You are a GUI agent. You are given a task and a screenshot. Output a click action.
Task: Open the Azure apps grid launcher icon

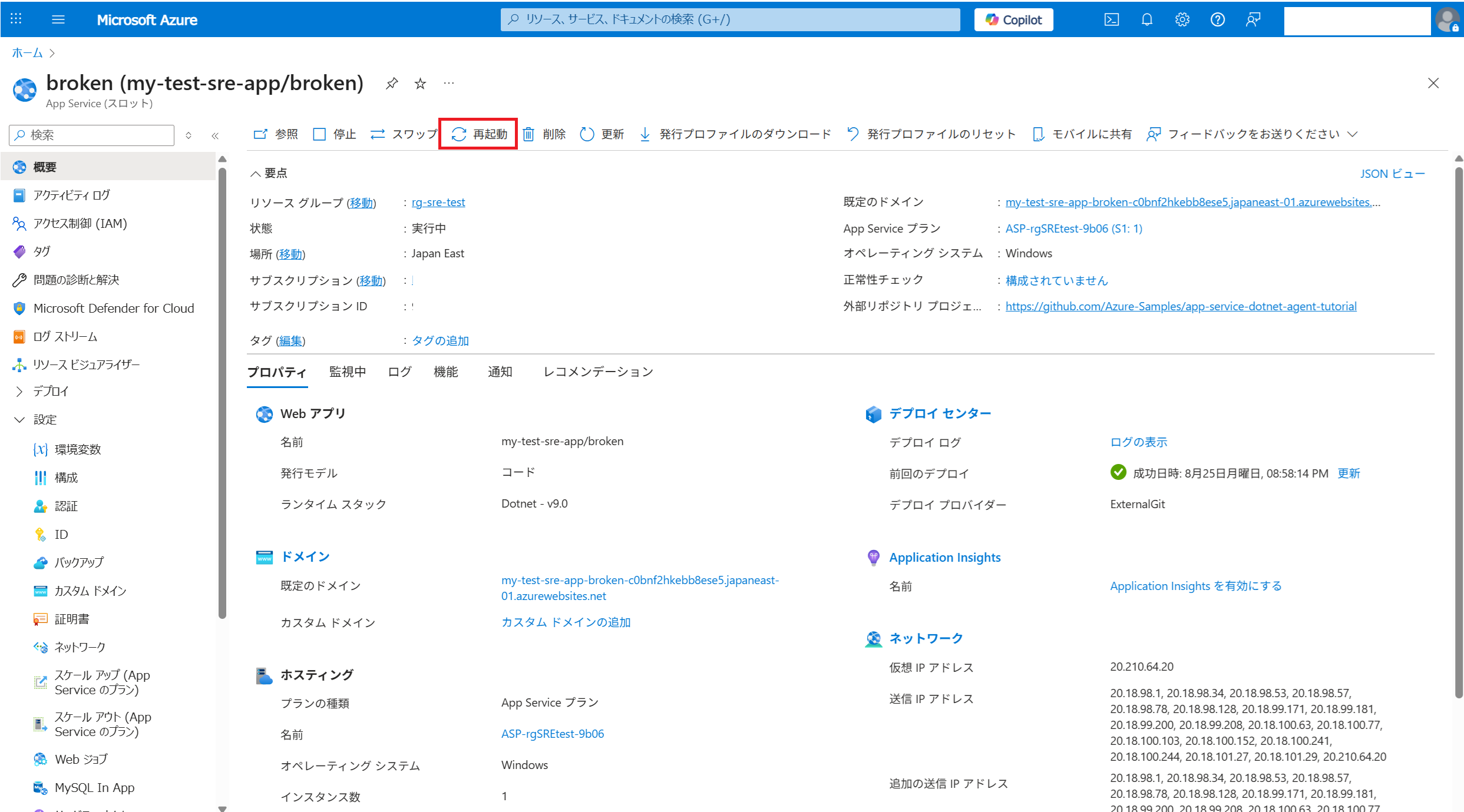(x=16, y=19)
